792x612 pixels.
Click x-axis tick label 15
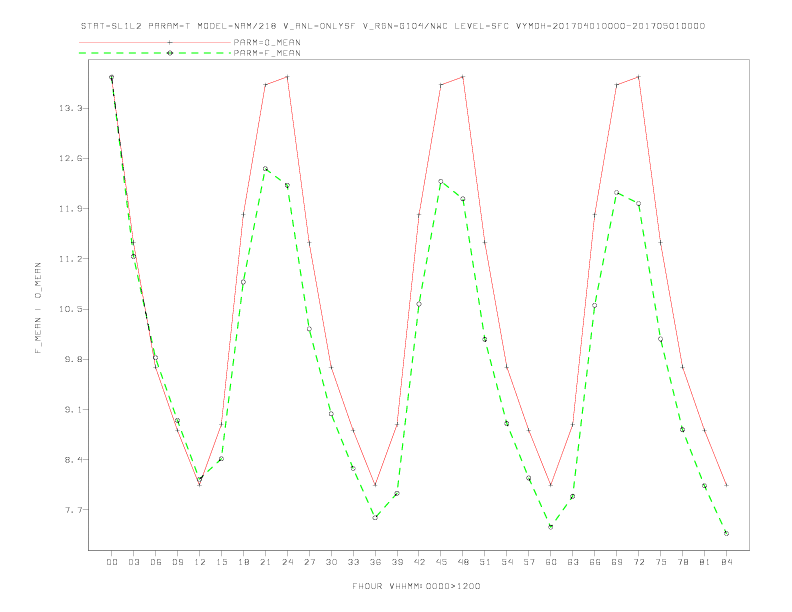(221, 562)
